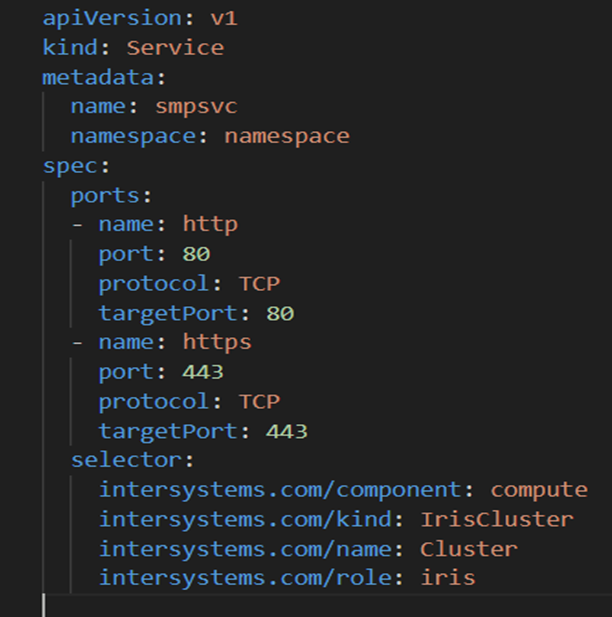Place cursor on value v1
612x617 pixels.
tap(224, 18)
